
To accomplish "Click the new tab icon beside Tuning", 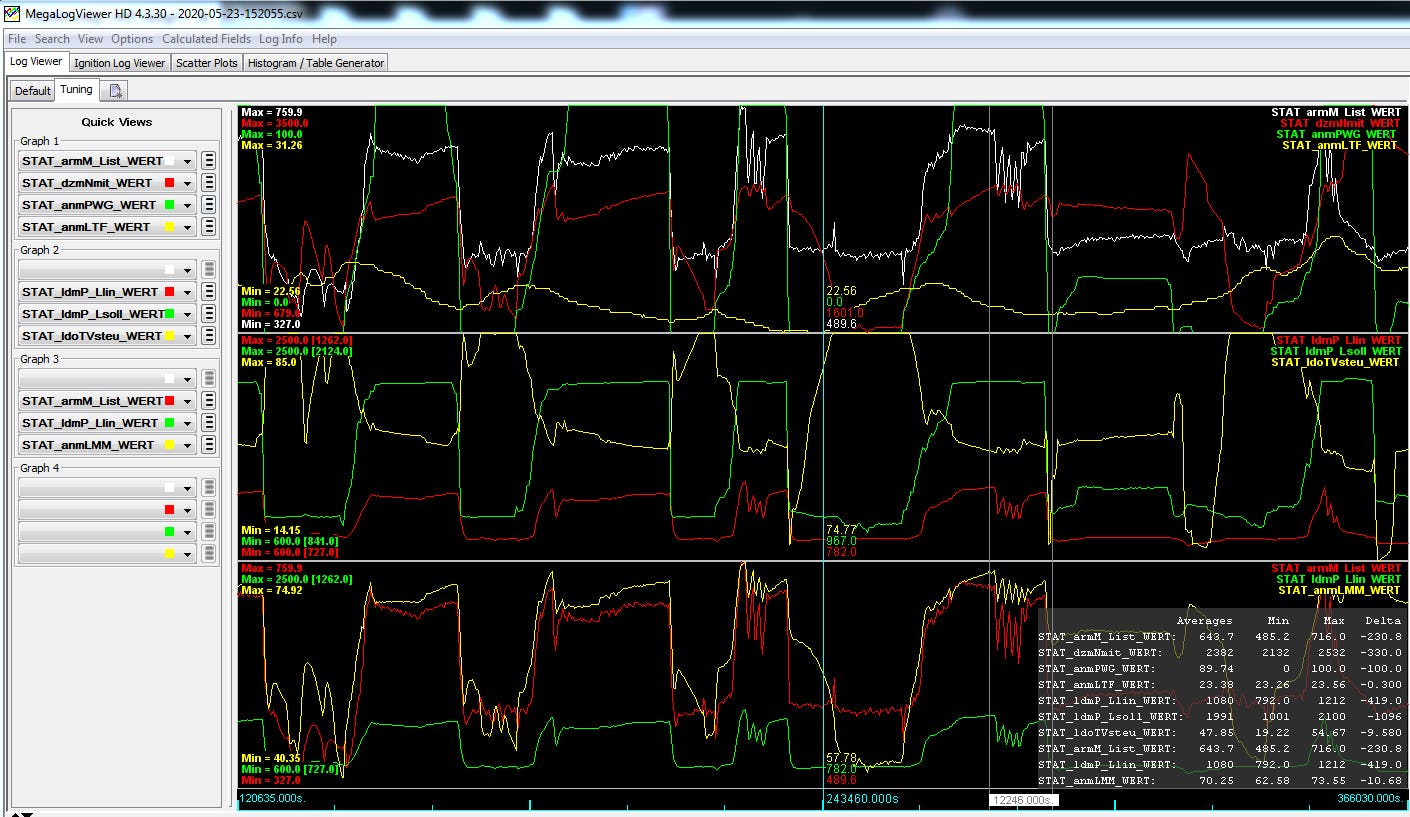I will 116,91.
